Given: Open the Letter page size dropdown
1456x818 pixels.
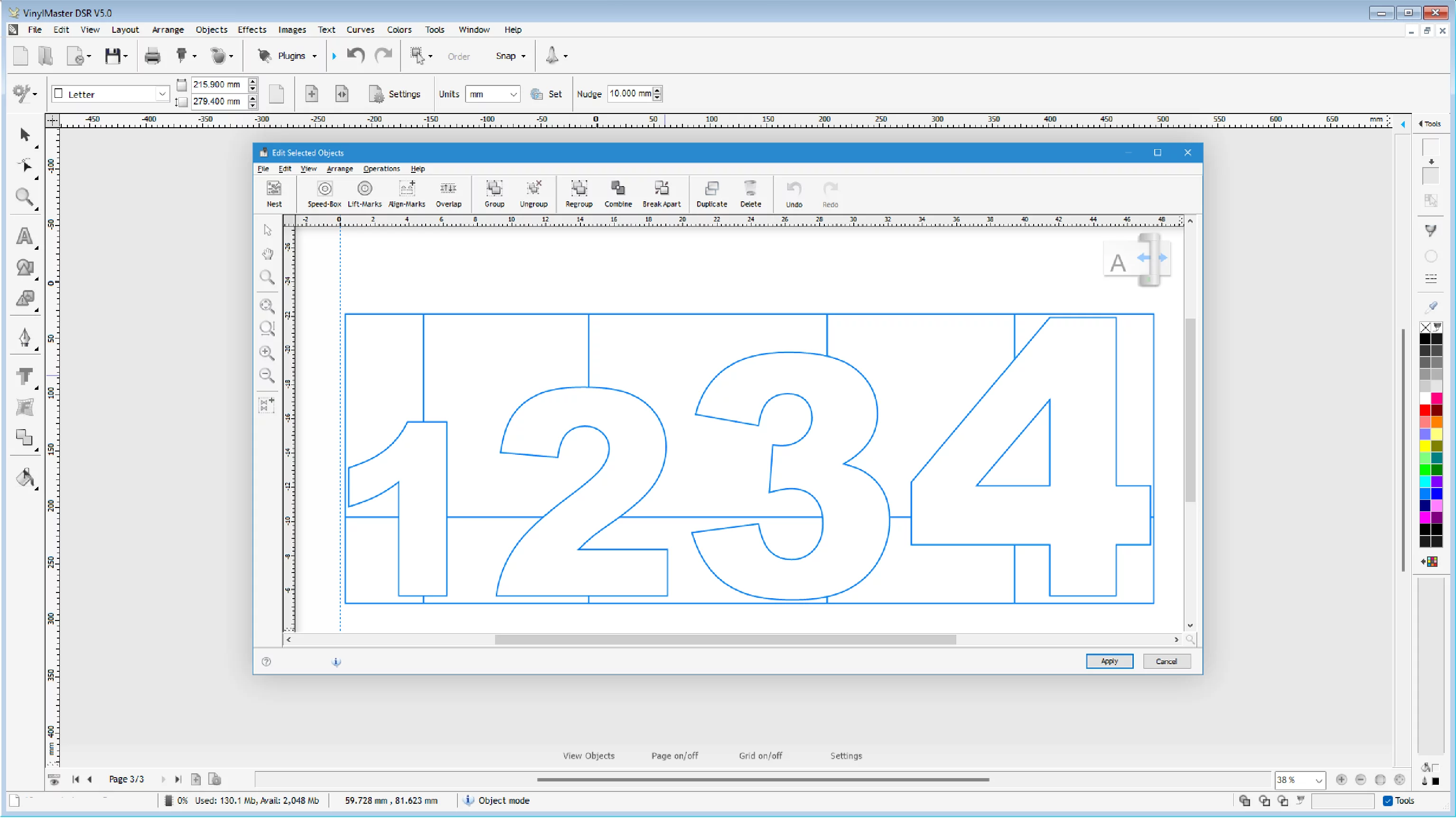Looking at the screenshot, I should pos(162,94).
